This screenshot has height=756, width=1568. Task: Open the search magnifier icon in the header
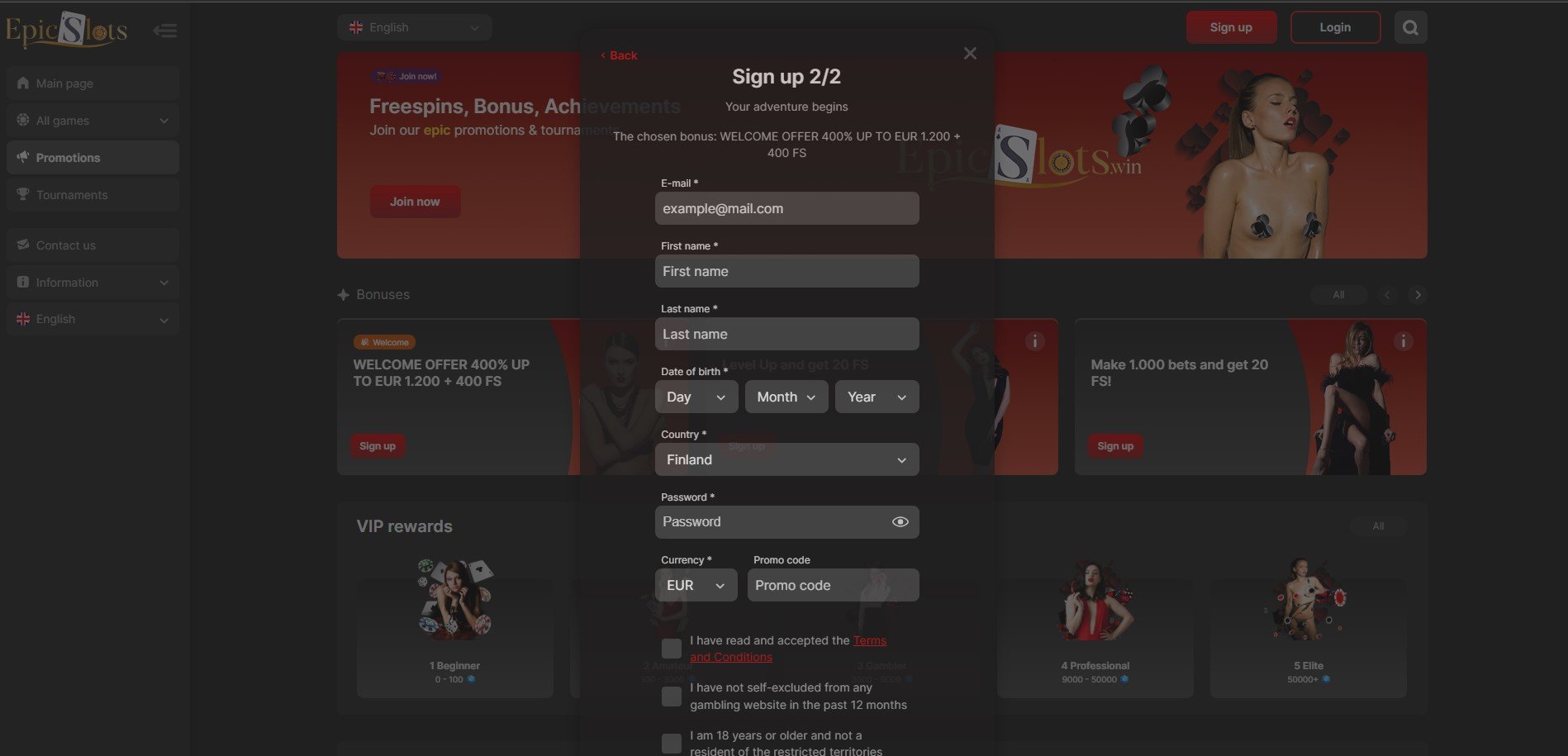point(1410,27)
